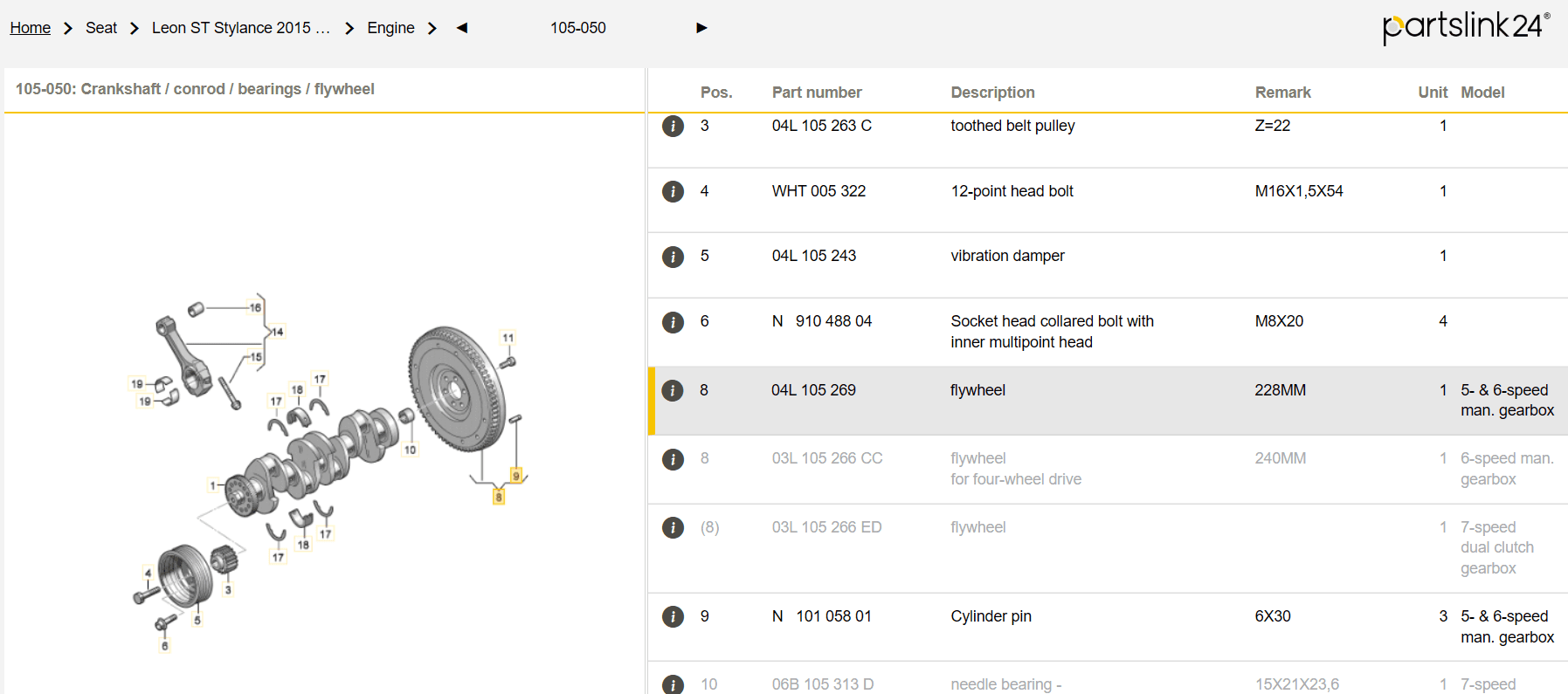The image size is (1568, 694).
Task: Go to previous illustration with left arrow
Action: coord(462,28)
